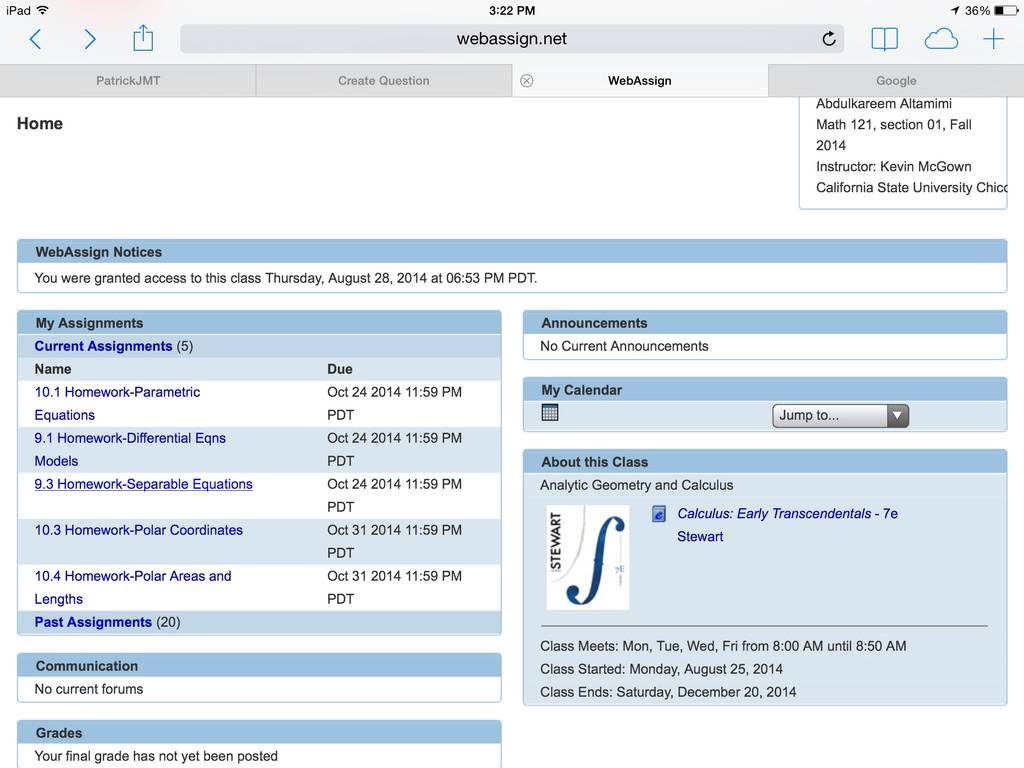This screenshot has width=1024, height=768.
Task: Click student name Abdulkareem Altamimi
Action: point(884,103)
